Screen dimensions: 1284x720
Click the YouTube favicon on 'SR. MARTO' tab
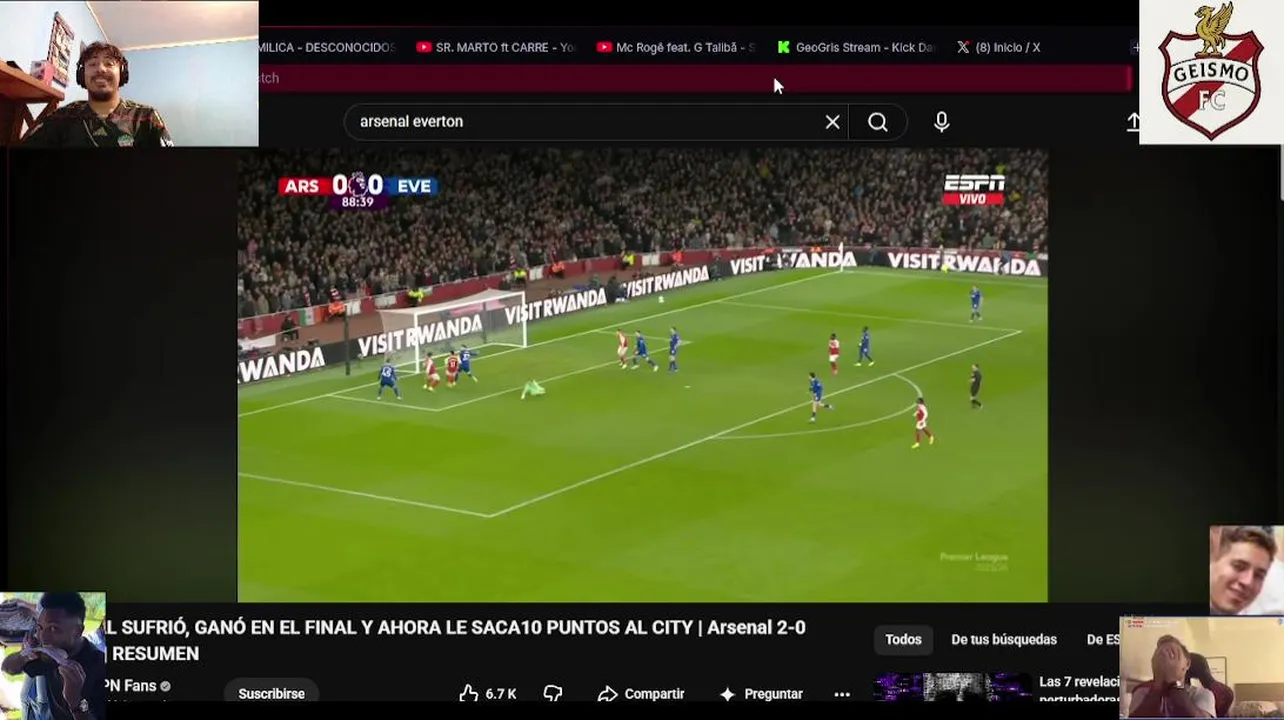coord(424,47)
